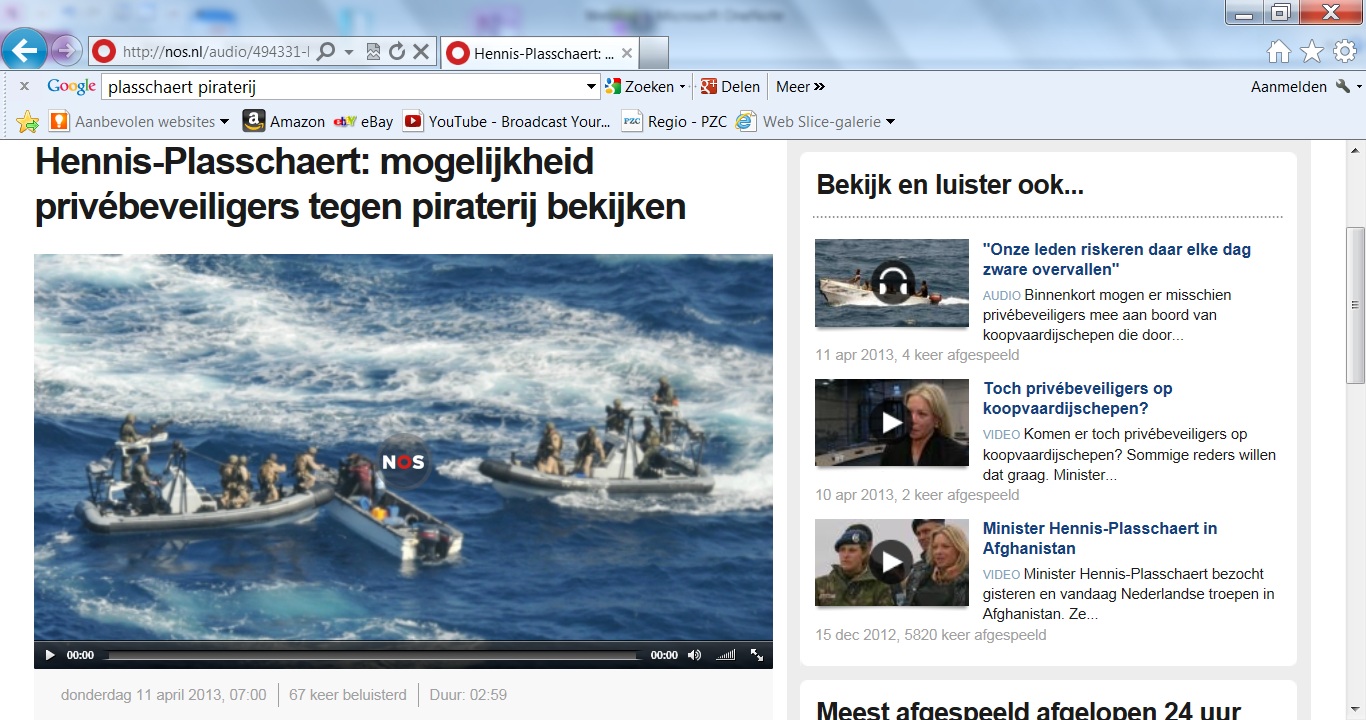The height and width of the screenshot is (720, 1366).
Task: Open link 'Minister Hennis-Plasschaert in Afghanistan'
Action: pos(1099,538)
